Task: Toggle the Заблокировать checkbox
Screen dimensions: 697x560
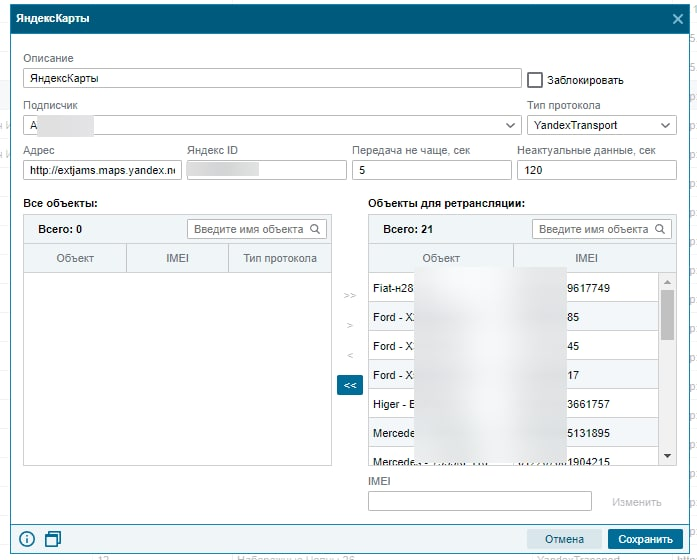Action: [535, 80]
